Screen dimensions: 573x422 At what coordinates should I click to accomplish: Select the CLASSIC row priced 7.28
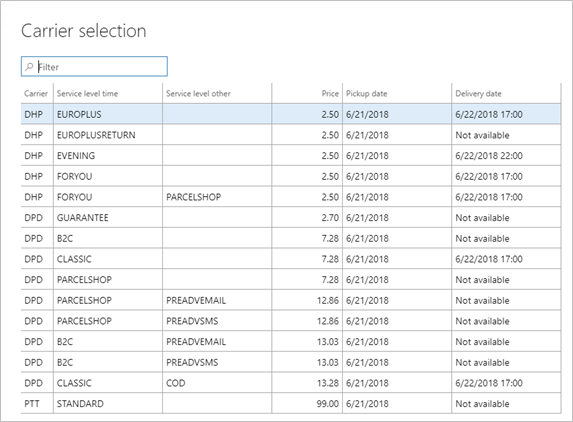click(291, 259)
